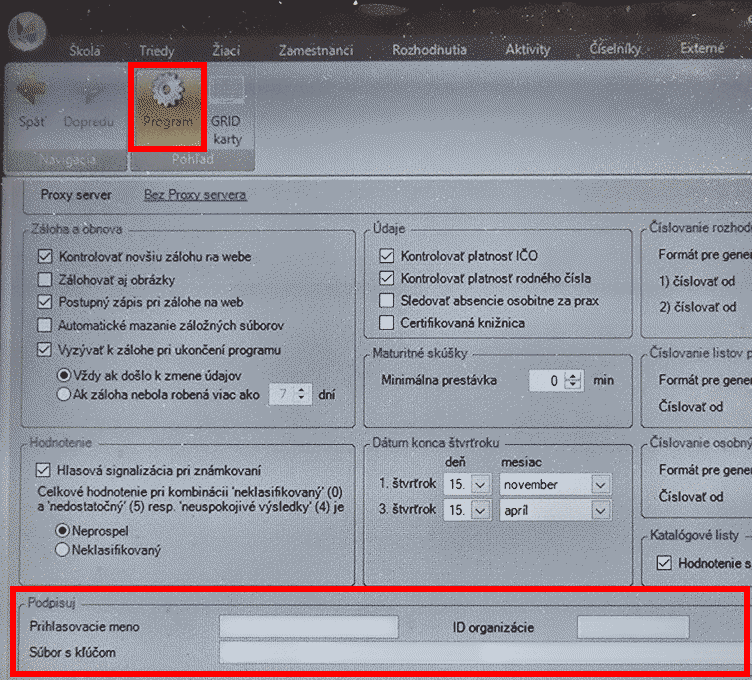Click the Súbor s kľúčom field
752x680 pixels.
[x=480, y=653]
